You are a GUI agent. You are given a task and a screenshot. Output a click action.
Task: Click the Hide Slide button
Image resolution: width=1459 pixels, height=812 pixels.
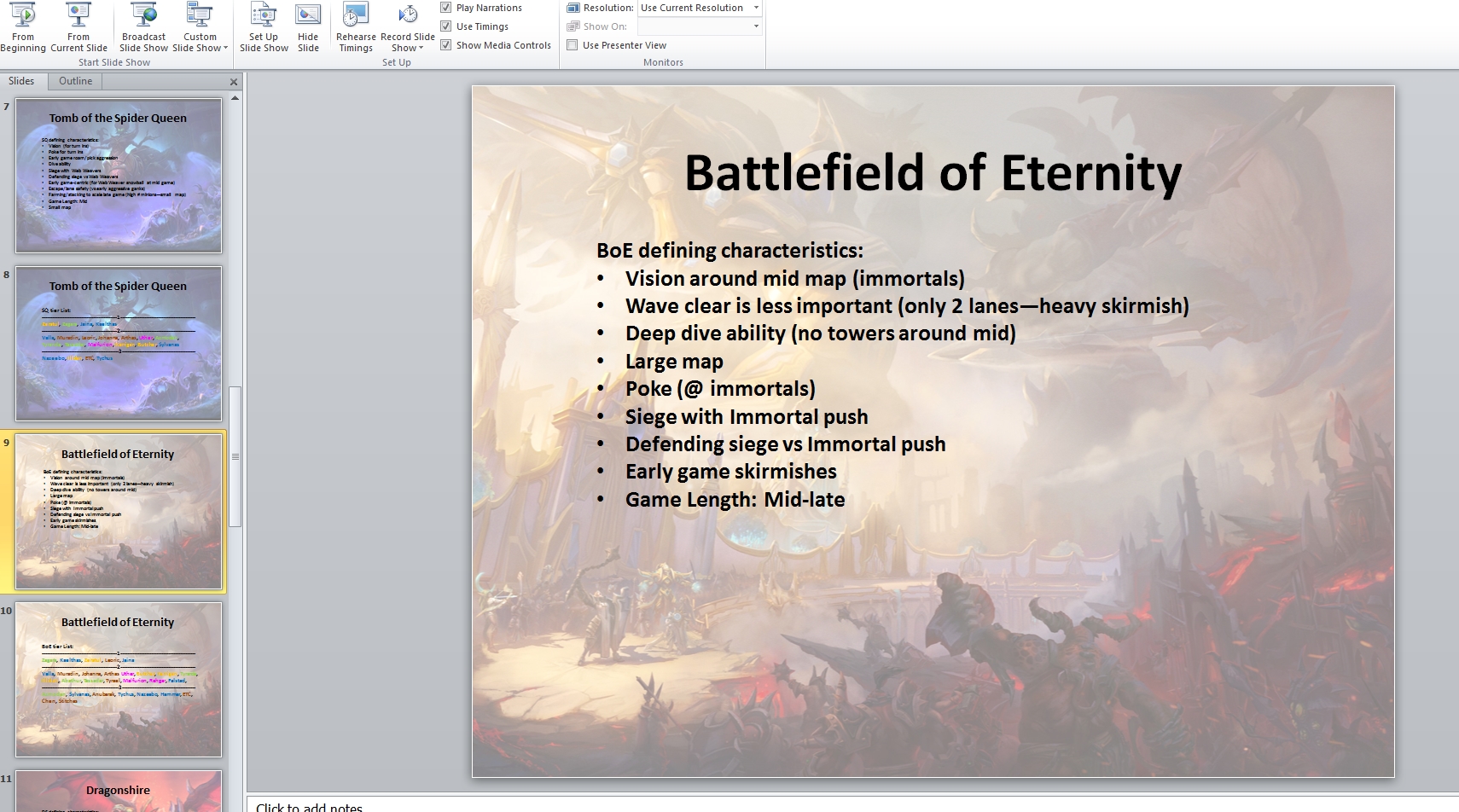[308, 28]
